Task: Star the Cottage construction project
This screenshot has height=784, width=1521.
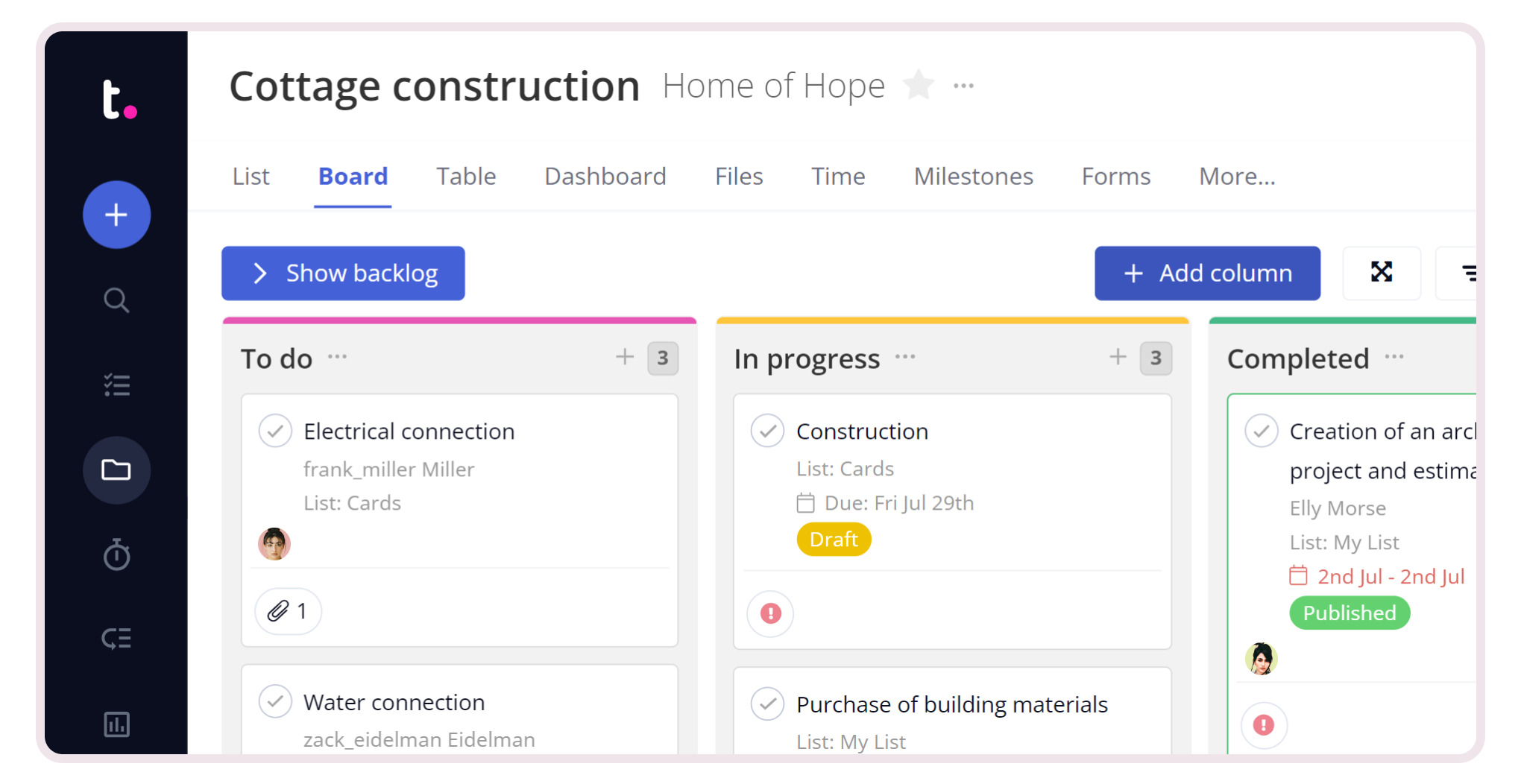Action: 919,85
